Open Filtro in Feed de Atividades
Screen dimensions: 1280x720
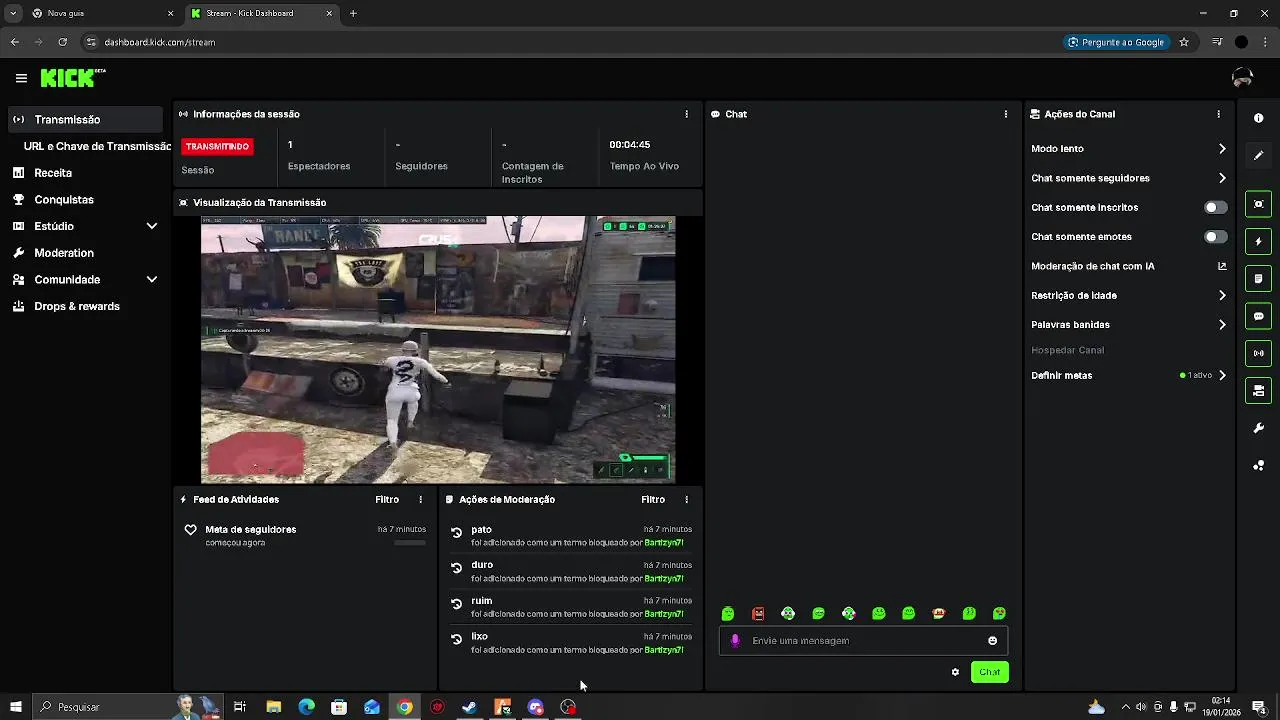pyautogui.click(x=387, y=499)
